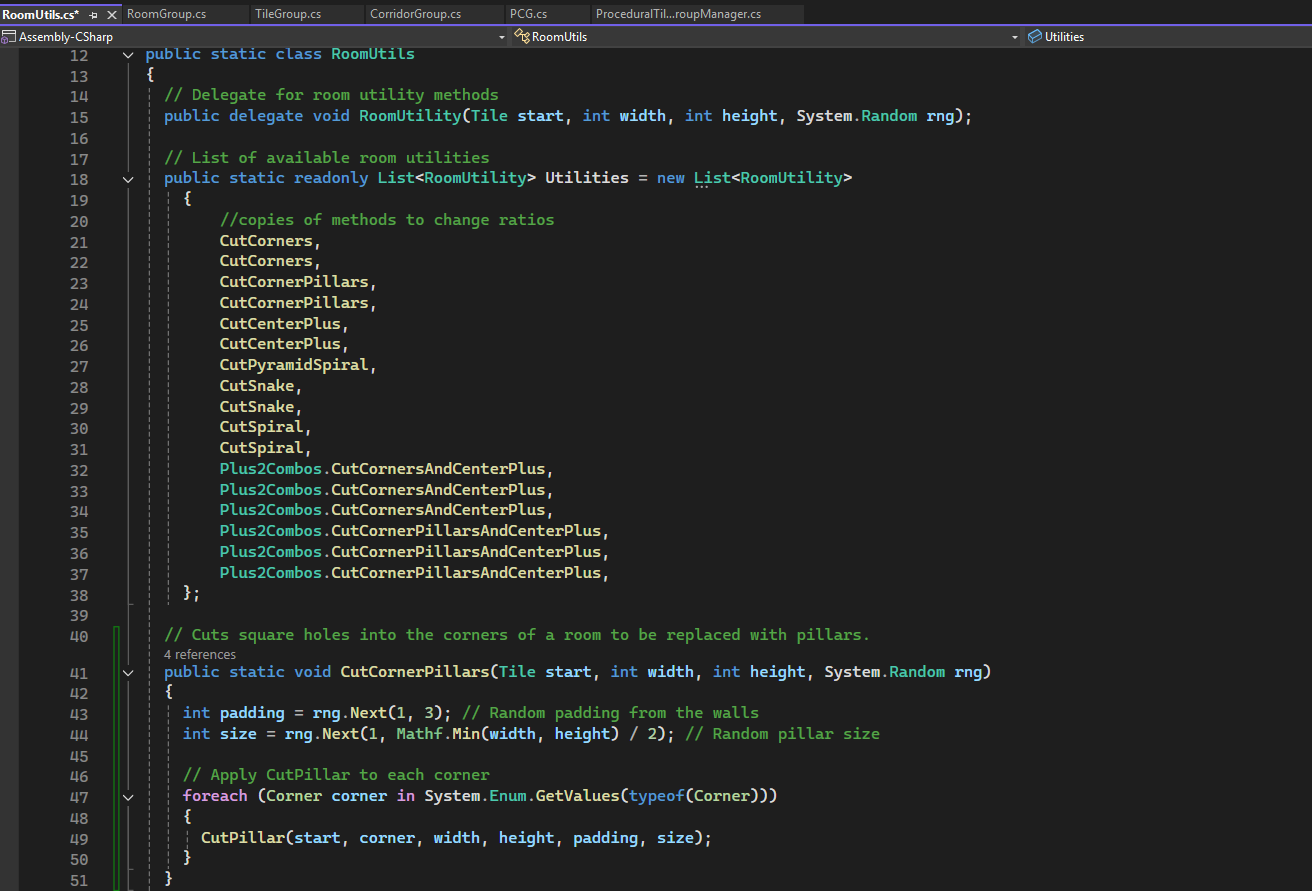This screenshot has width=1312, height=891.
Task: Close the RoomUtils.cs tab
Action: (112, 15)
